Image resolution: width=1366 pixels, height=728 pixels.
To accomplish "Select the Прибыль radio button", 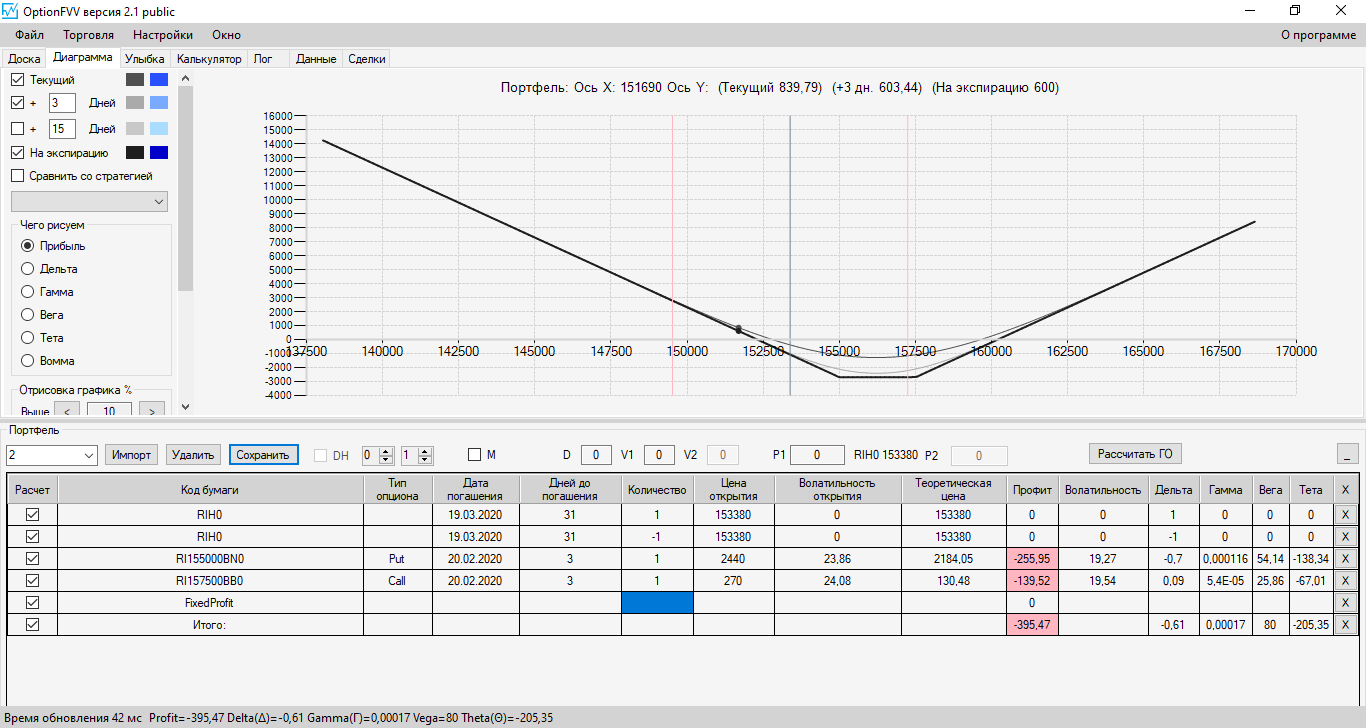I will [x=28, y=246].
